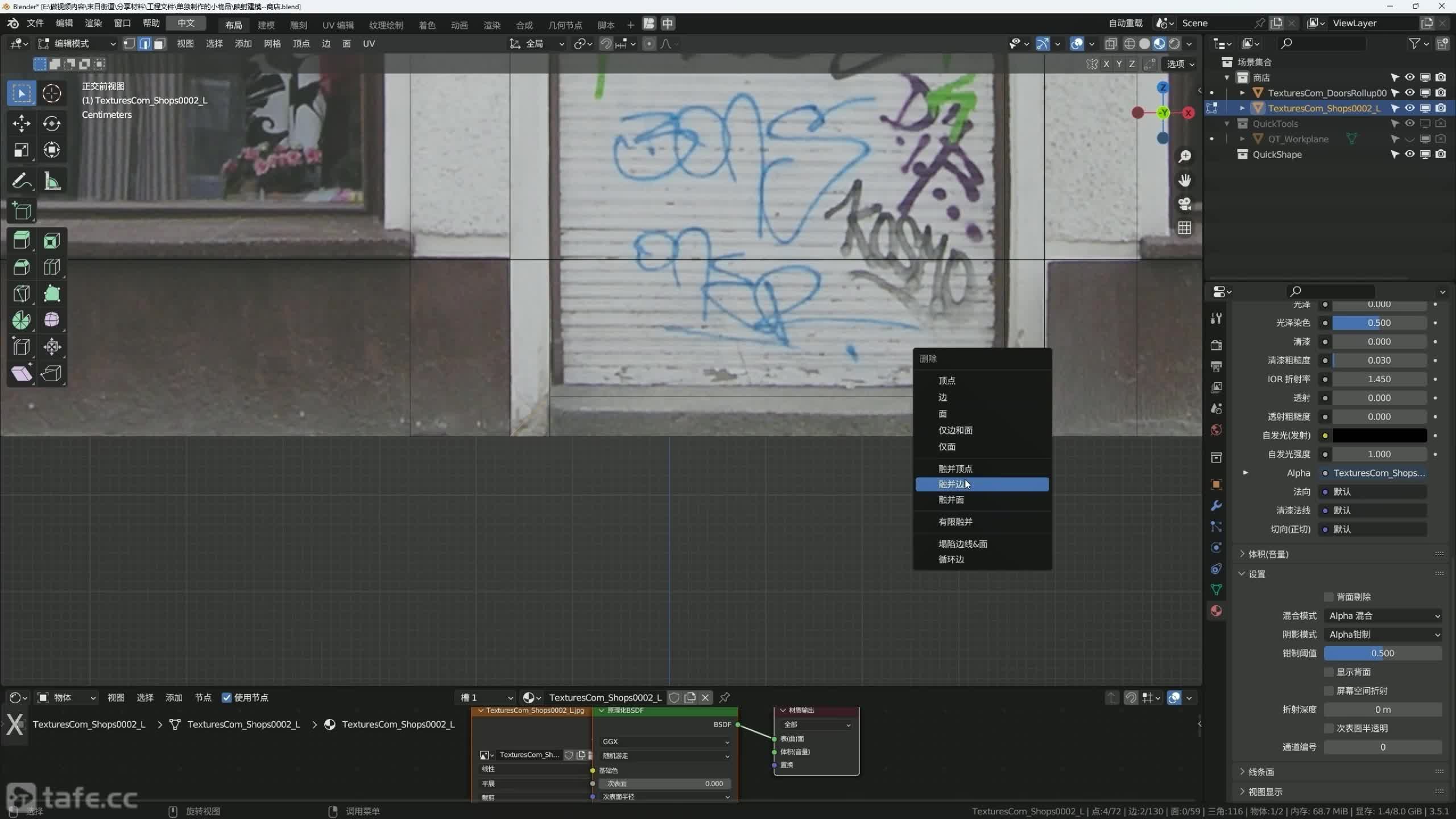Viewport: 1456px width, 819px height.
Task: Select the Loop Cut tool
Action: pyautogui.click(x=52, y=267)
